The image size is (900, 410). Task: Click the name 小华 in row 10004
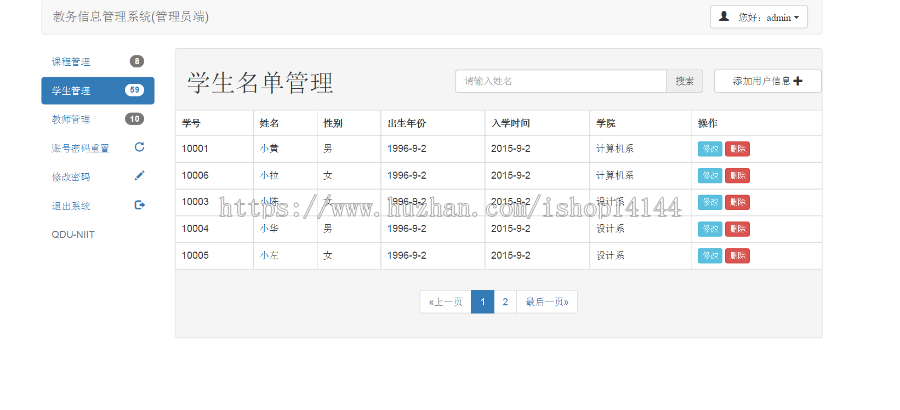(269, 229)
